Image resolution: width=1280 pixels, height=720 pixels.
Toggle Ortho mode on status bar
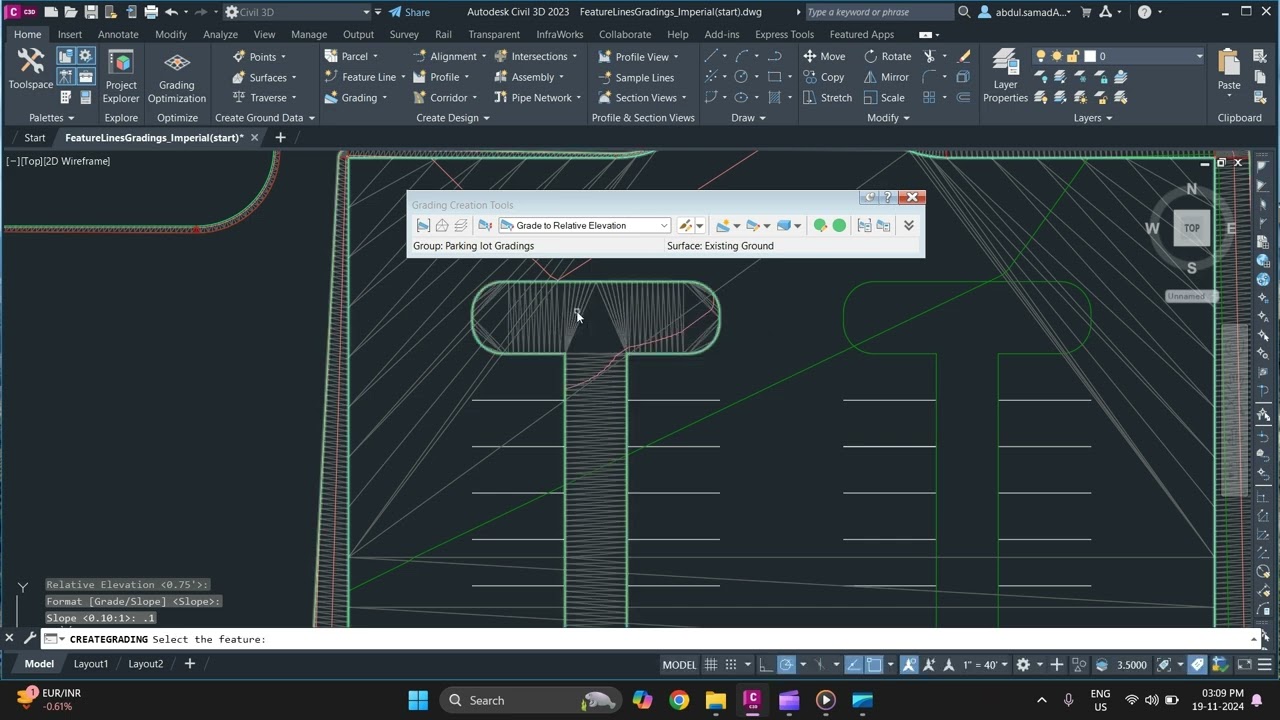coord(765,665)
